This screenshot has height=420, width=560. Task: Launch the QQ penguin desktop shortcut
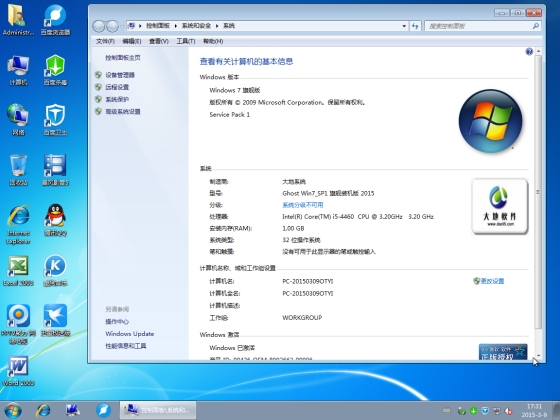tap(55, 220)
